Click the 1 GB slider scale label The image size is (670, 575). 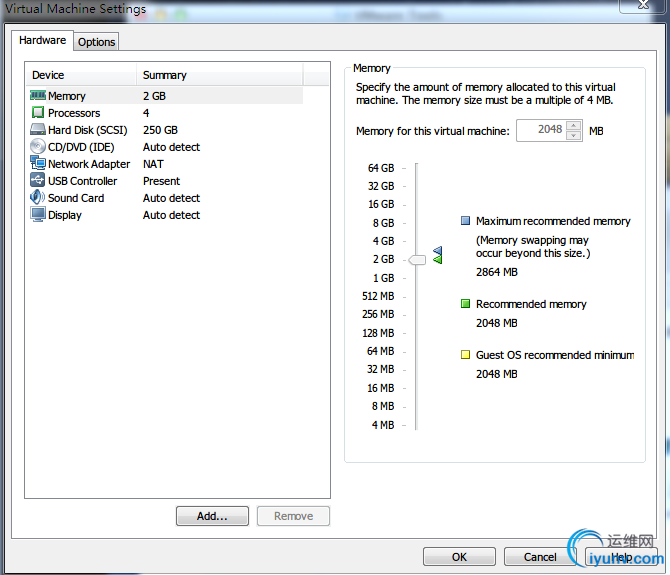click(x=383, y=278)
